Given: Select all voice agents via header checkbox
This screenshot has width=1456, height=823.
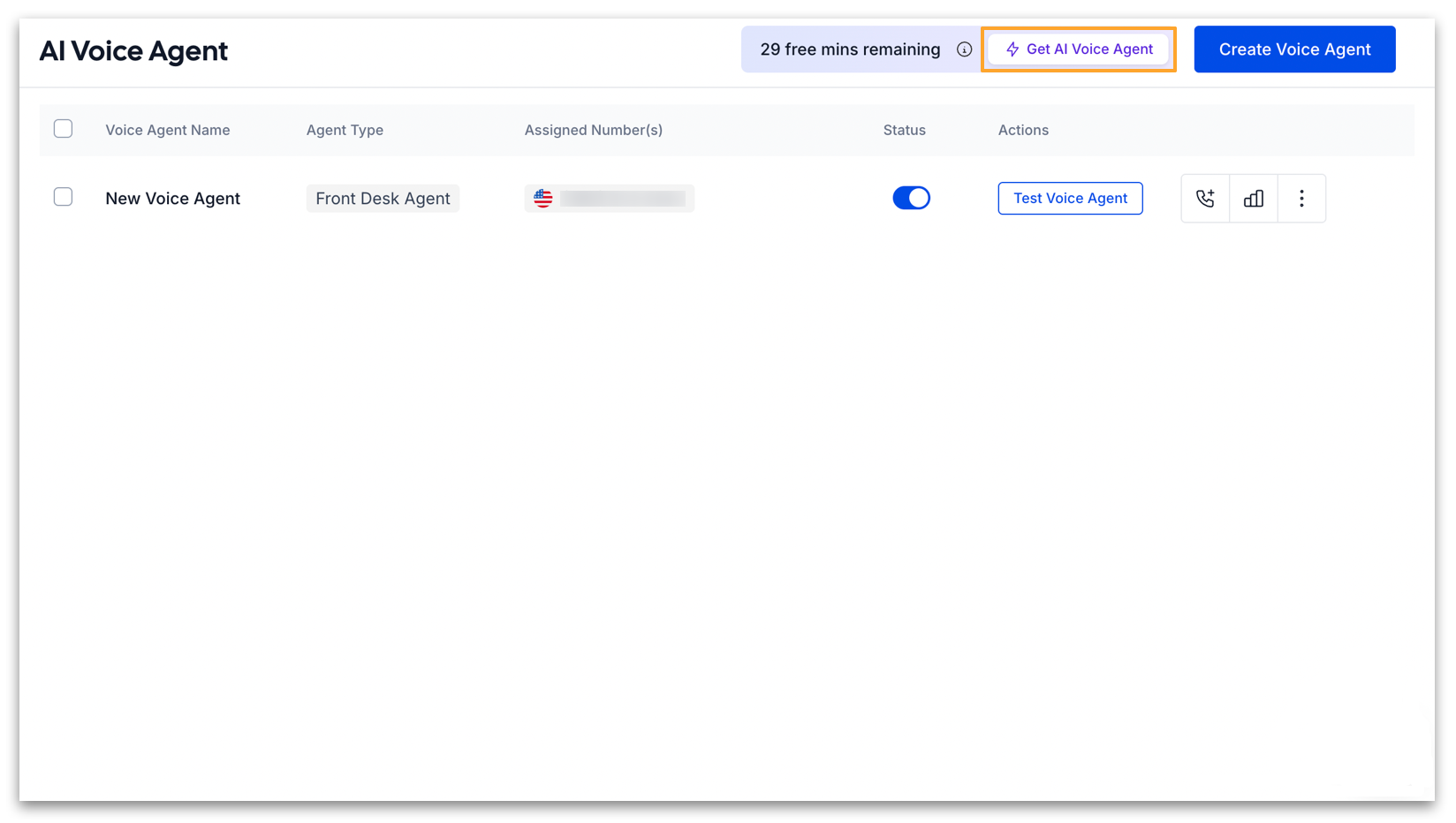Looking at the screenshot, I should 63,129.
